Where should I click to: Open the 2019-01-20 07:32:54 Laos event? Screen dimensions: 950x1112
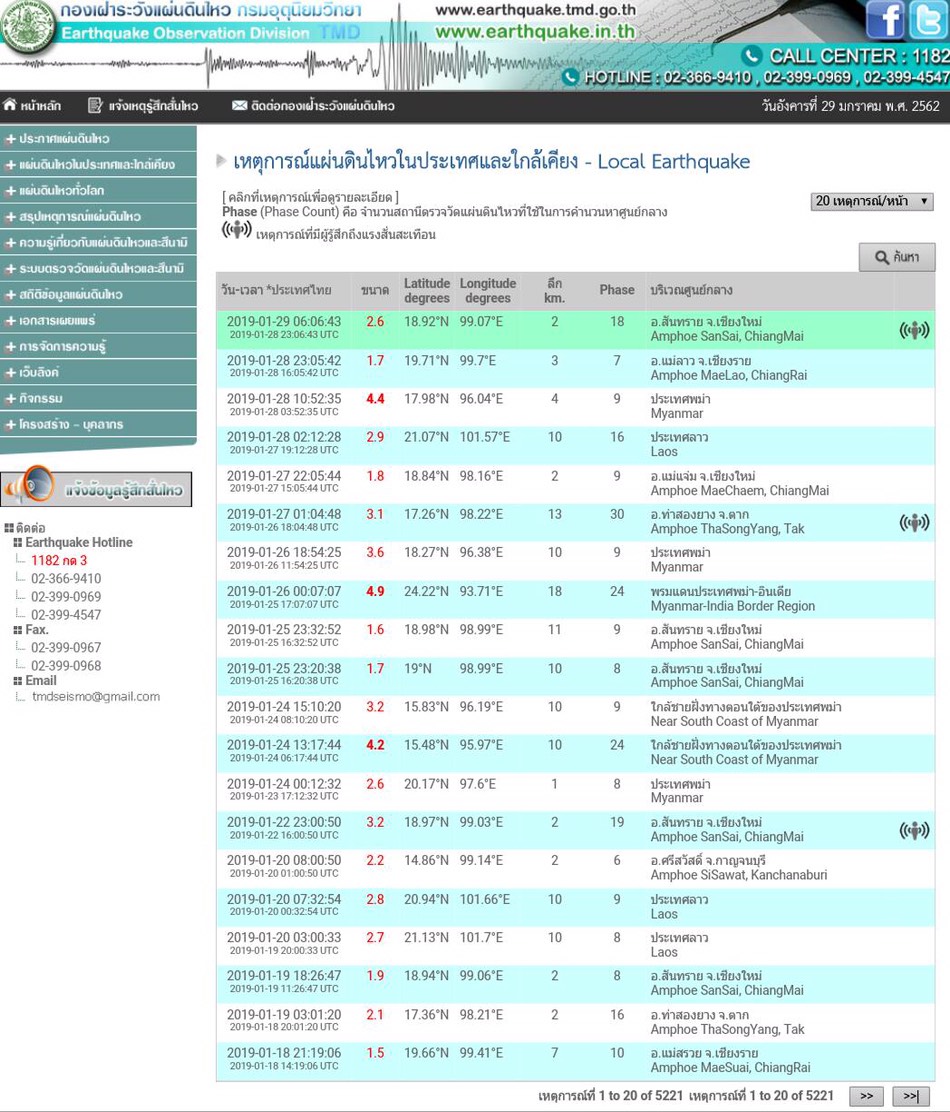click(575, 906)
